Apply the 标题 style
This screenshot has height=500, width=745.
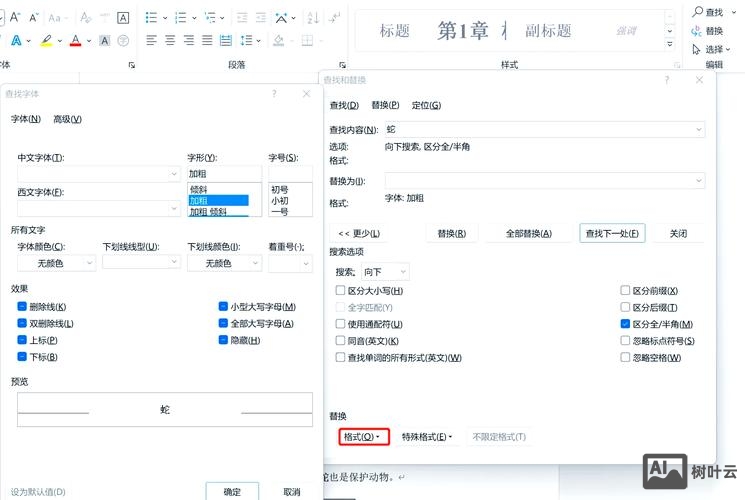tap(395, 31)
